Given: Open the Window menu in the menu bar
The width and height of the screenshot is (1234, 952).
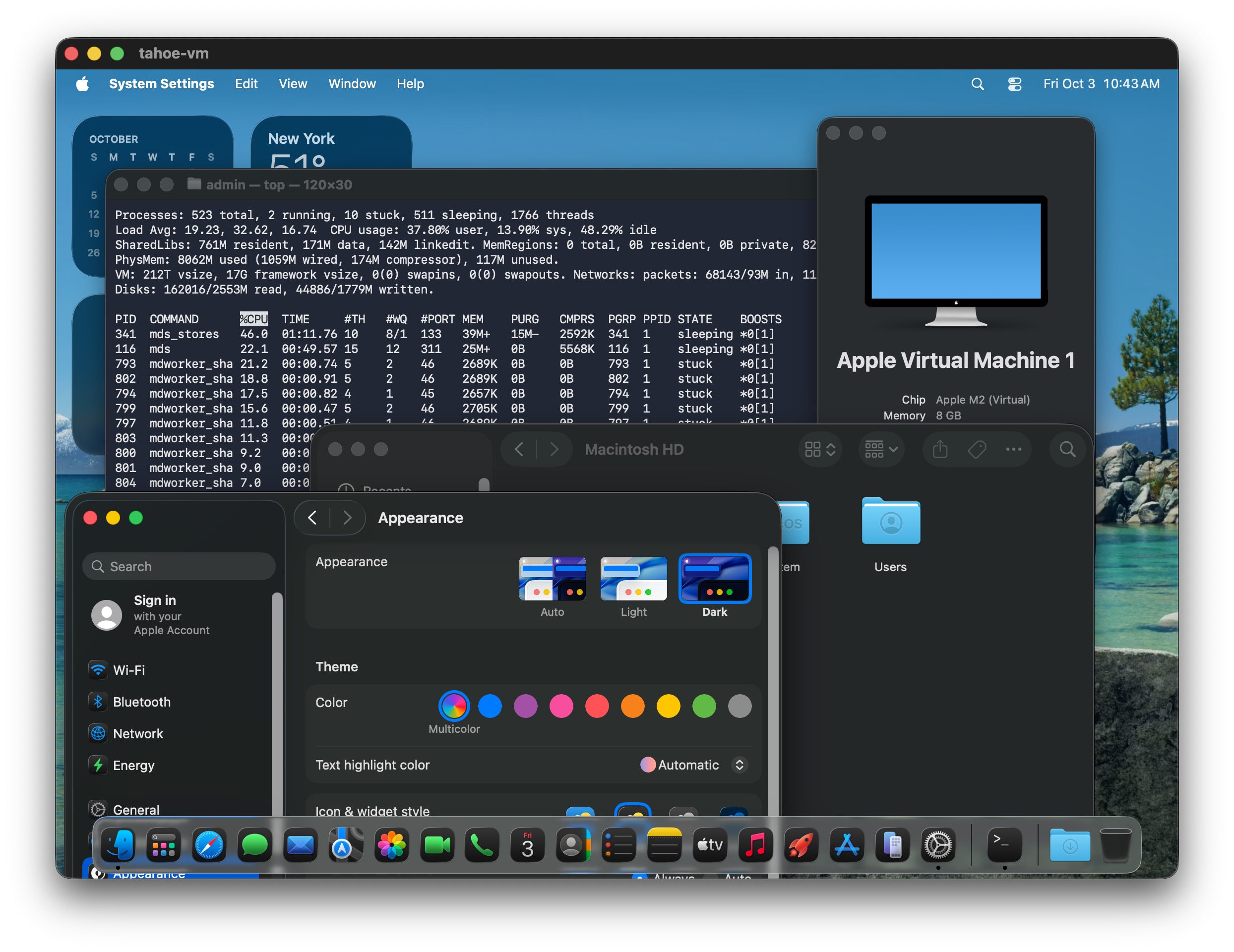Looking at the screenshot, I should [352, 83].
